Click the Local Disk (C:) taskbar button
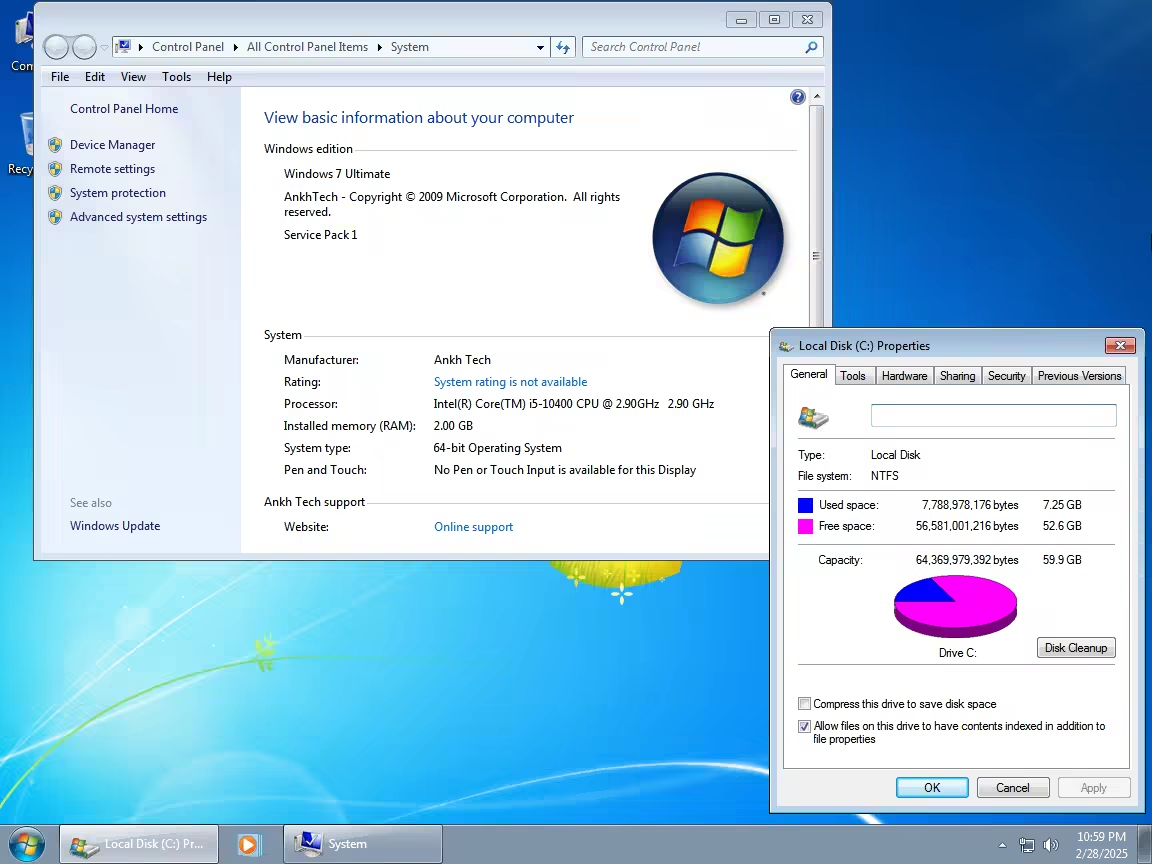The height and width of the screenshot is (864, 1152). tap(139, 844)
